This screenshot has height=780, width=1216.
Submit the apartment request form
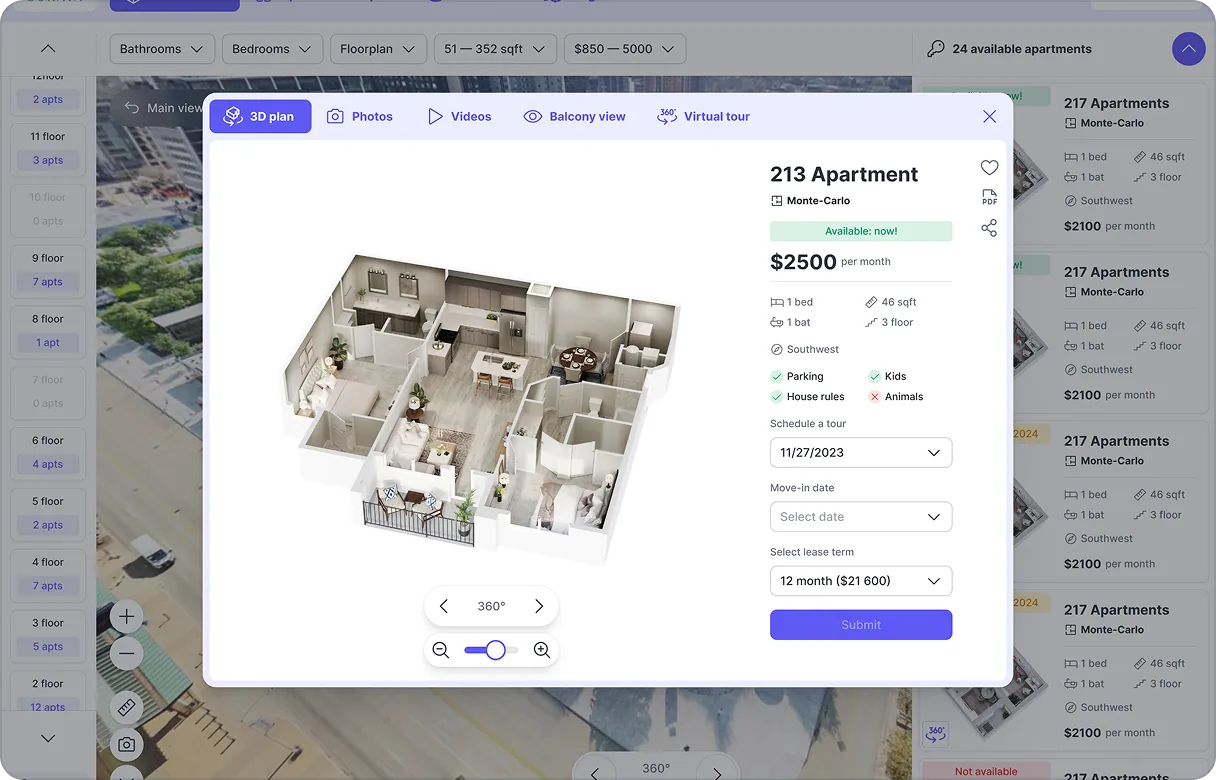click(861, 624)
